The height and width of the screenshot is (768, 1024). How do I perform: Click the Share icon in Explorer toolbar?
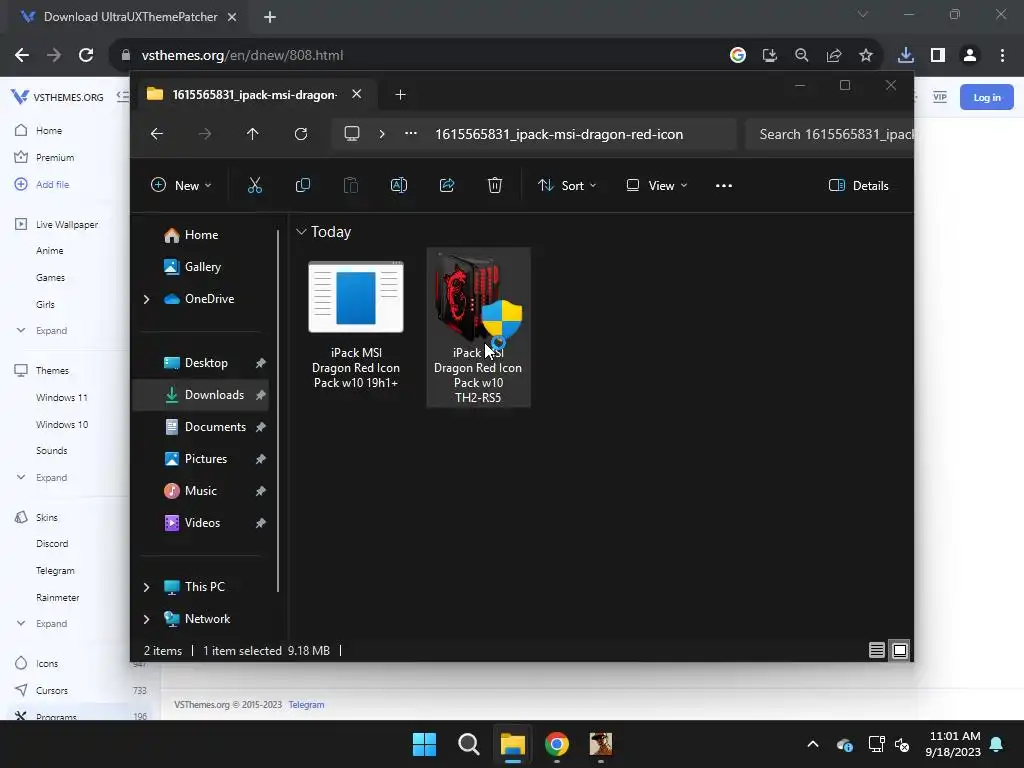coord(447,185)
